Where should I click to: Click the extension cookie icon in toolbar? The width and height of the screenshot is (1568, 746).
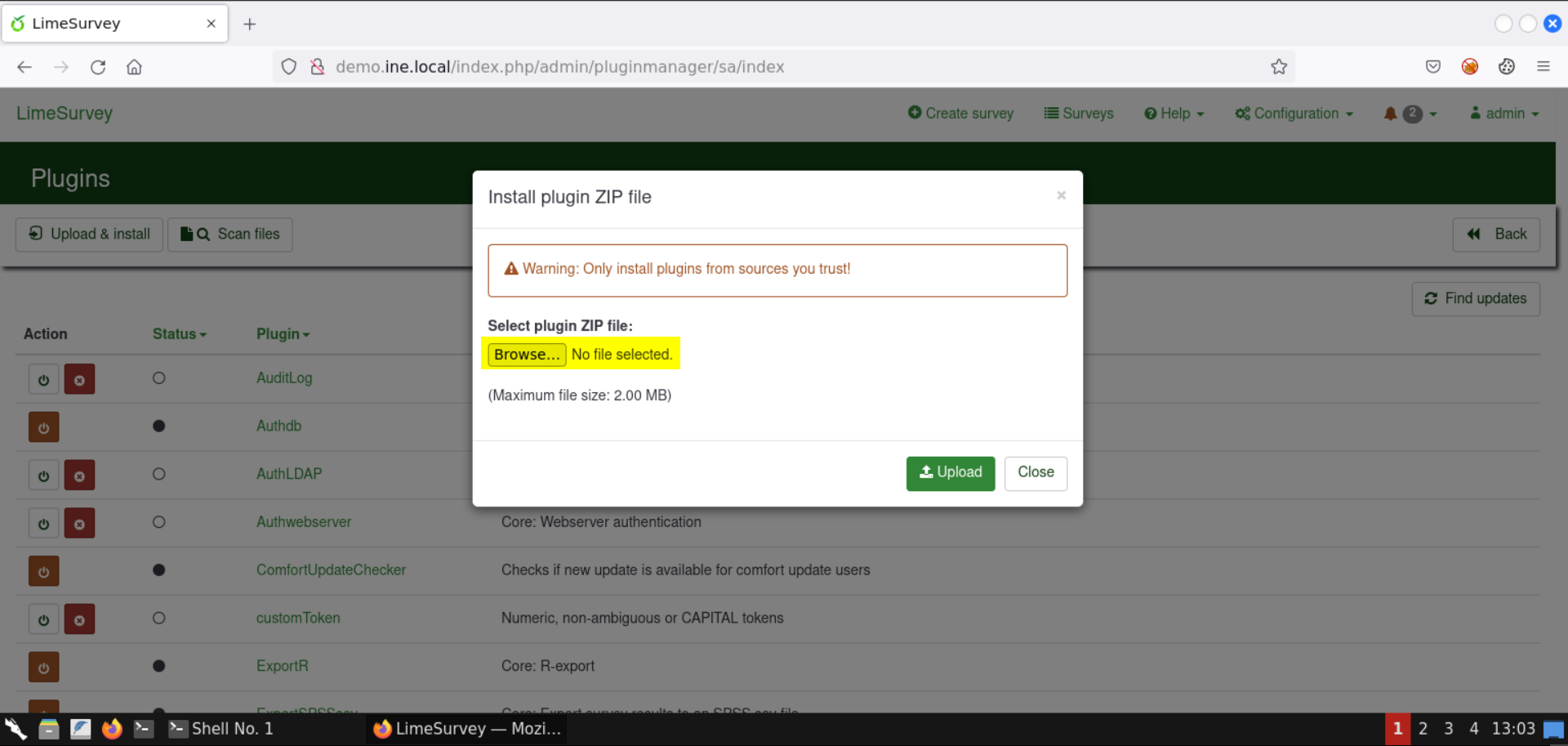point(1507,67)
